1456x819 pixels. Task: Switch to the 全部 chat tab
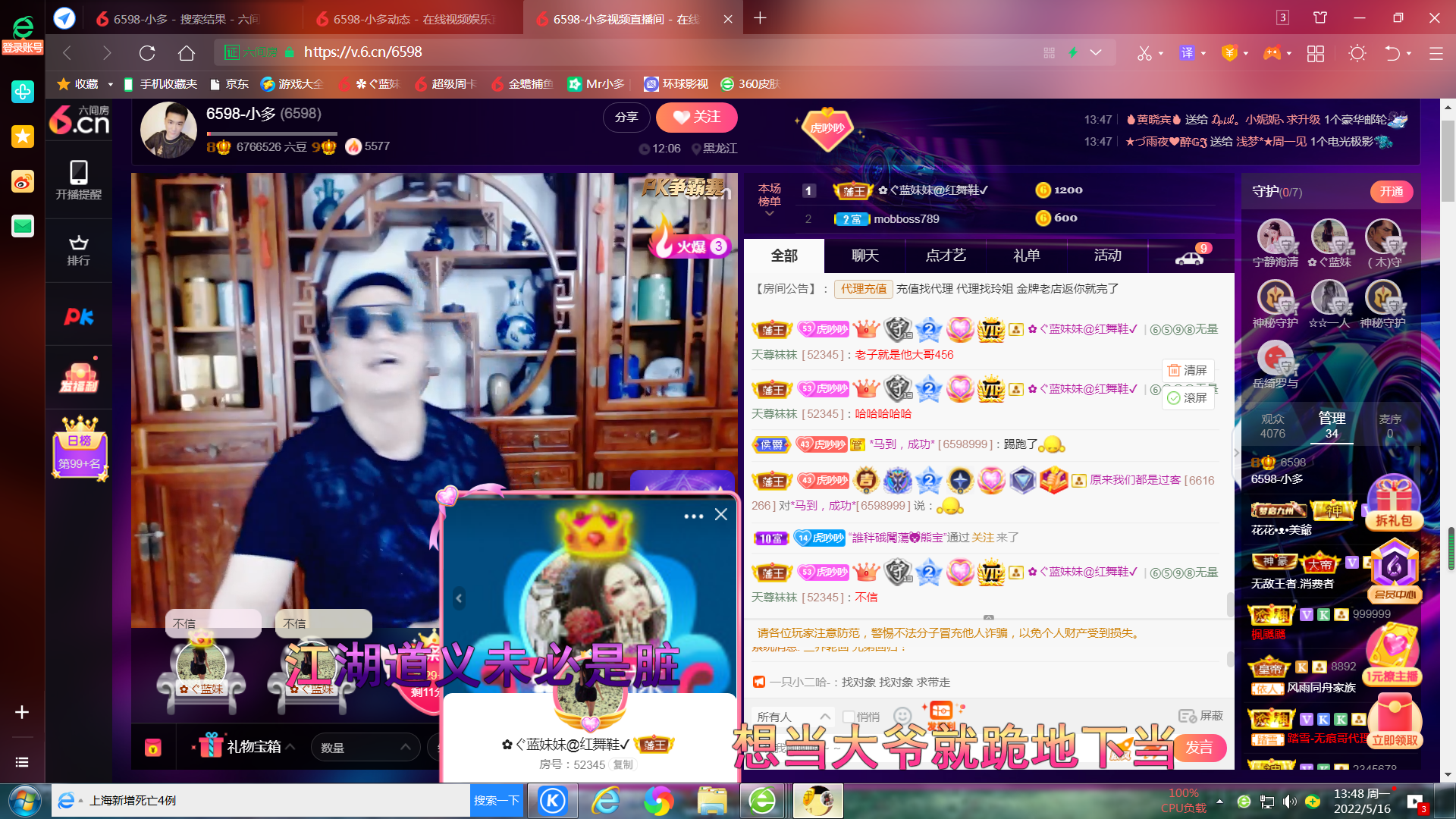pyautogui.click(x=784, y=256)
